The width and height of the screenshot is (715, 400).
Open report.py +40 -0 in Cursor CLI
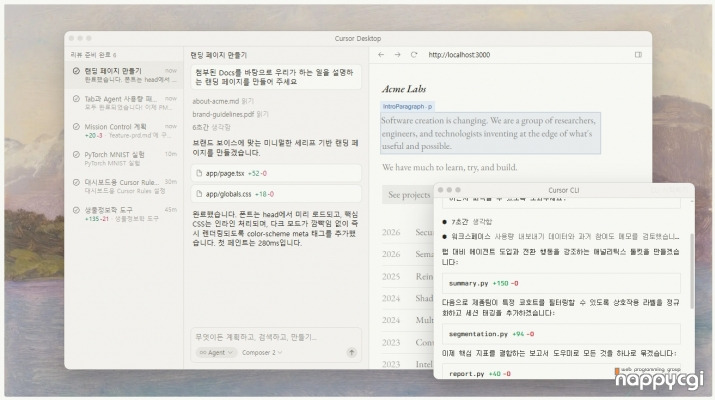(x=561, y=373)
